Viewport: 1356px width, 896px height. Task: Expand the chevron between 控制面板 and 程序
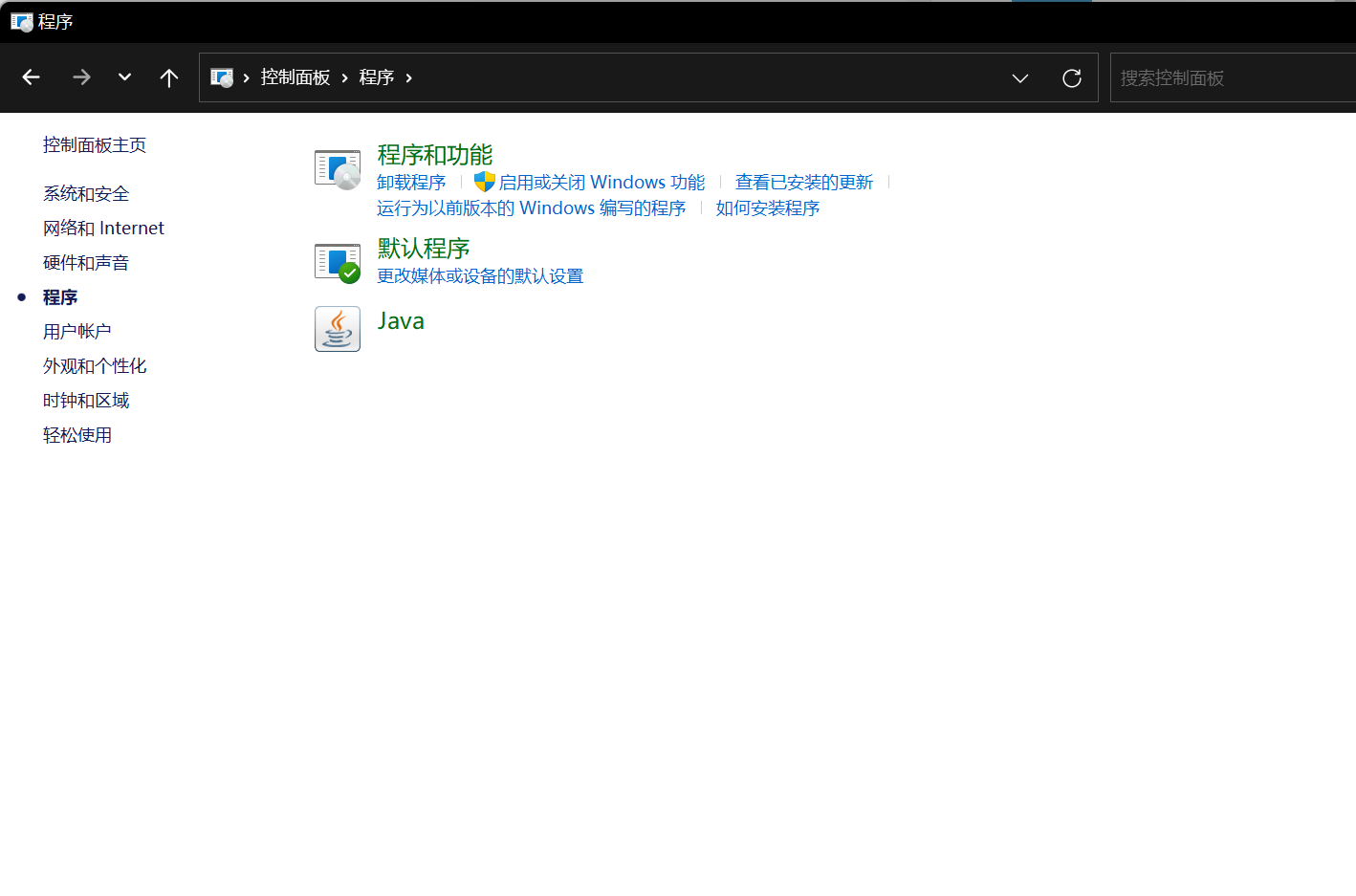345,77
